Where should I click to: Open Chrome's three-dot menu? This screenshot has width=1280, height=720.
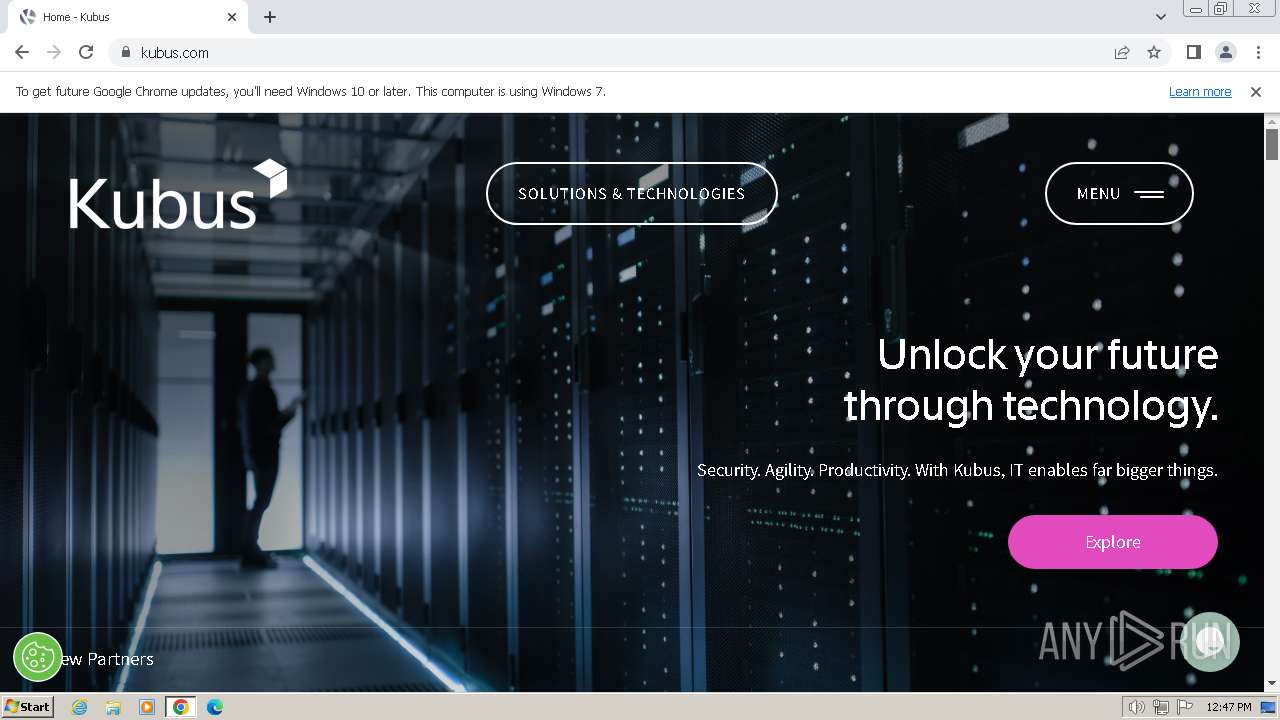click(x=1258, y=52)
